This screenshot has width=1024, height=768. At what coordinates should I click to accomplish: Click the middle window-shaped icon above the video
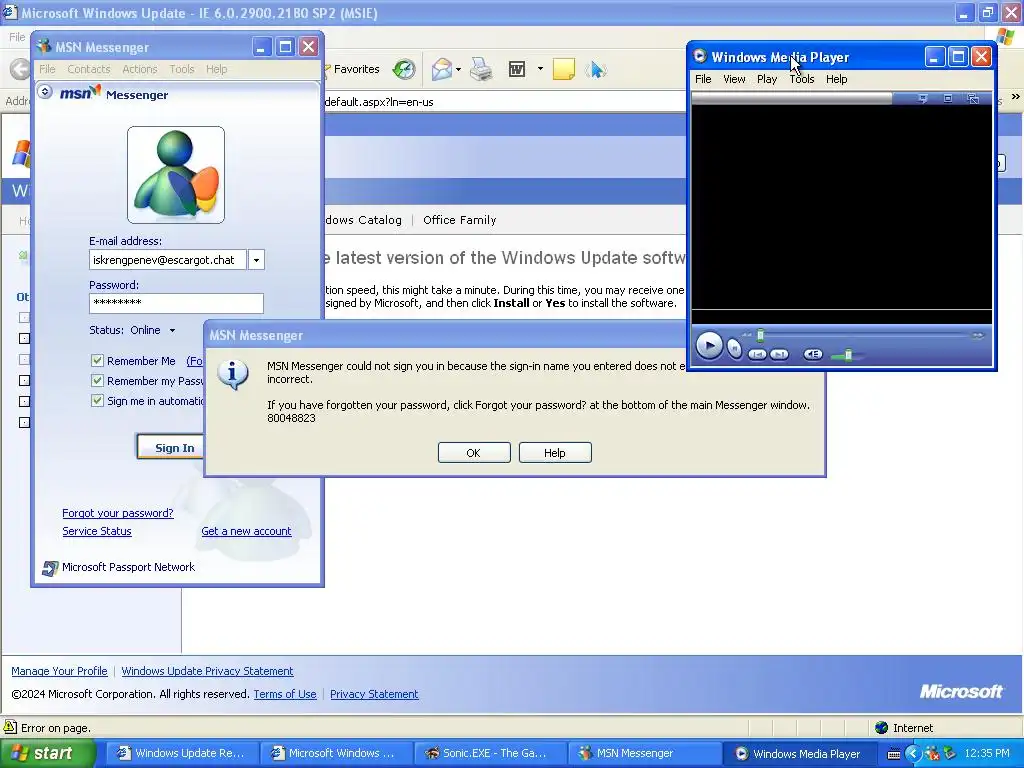(x=948, y=99)
